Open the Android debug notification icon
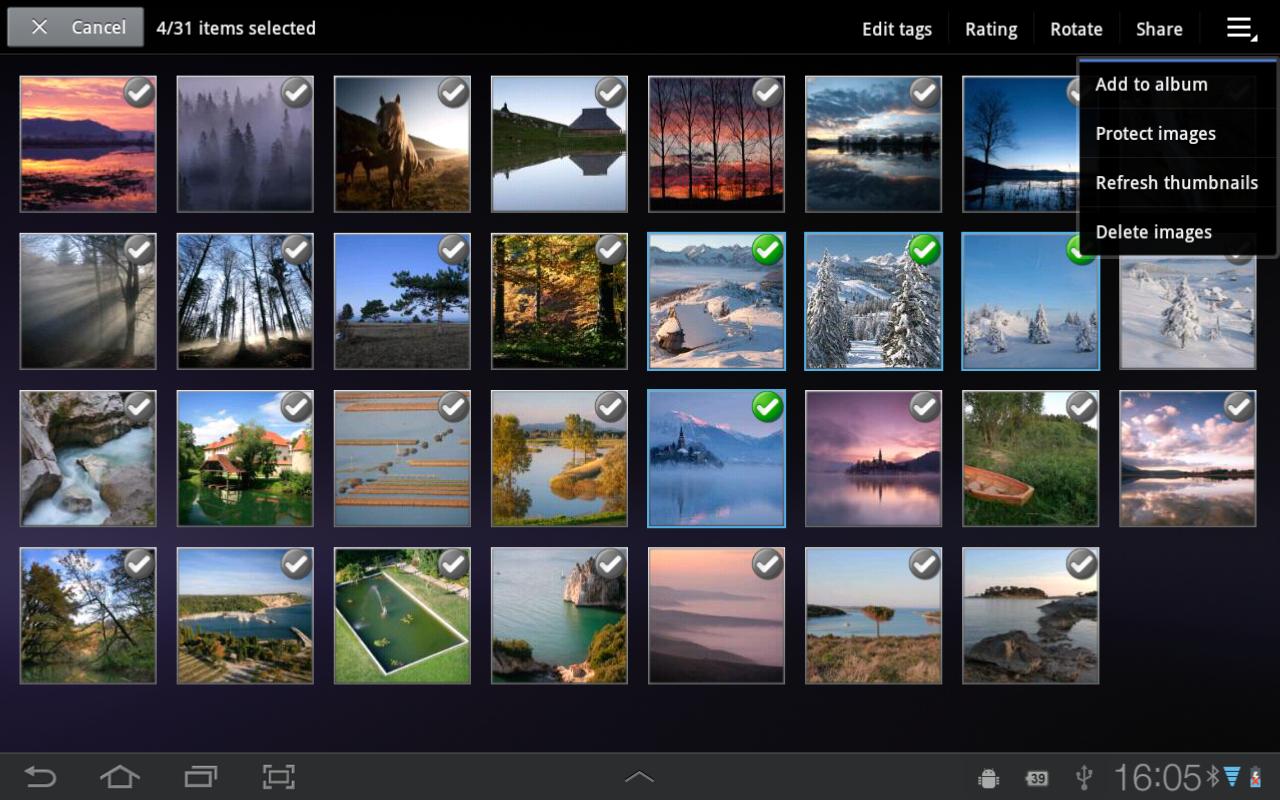 coord(989,778)
